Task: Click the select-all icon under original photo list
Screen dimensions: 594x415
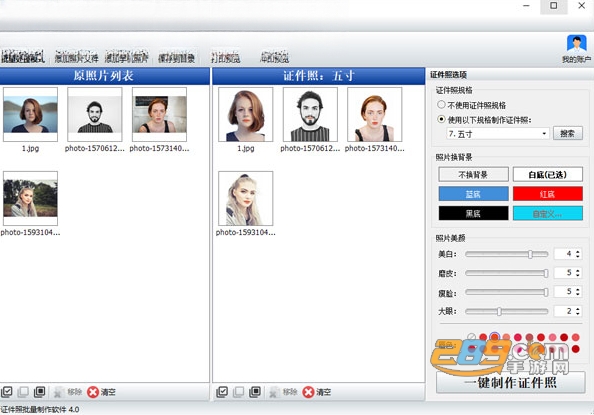Action: (7, 392)
